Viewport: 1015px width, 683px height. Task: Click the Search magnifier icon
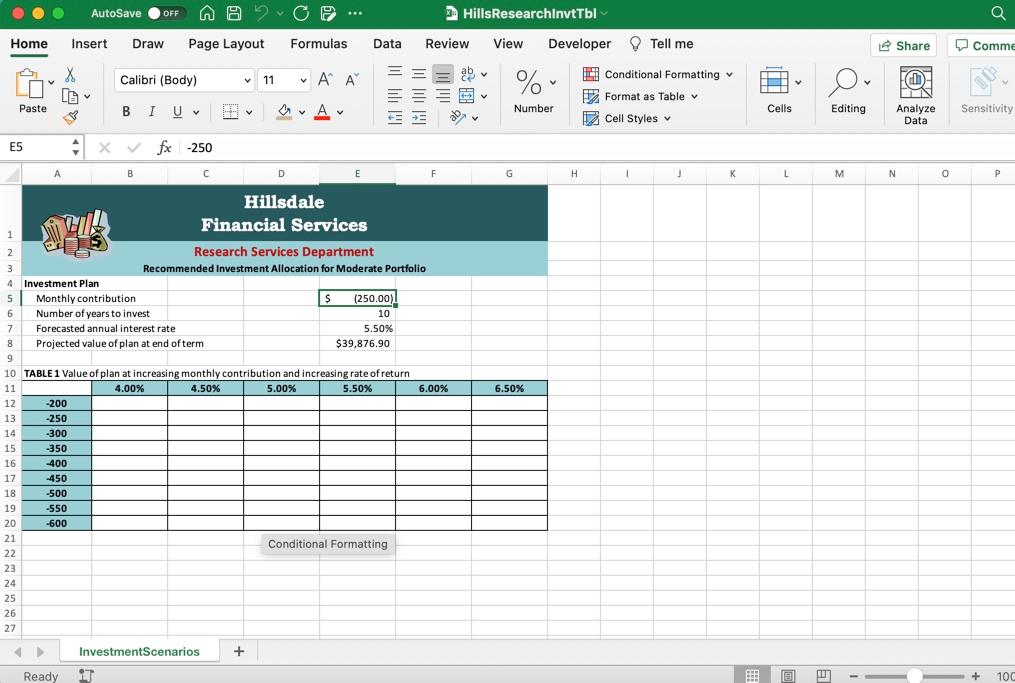coord(998,13)
